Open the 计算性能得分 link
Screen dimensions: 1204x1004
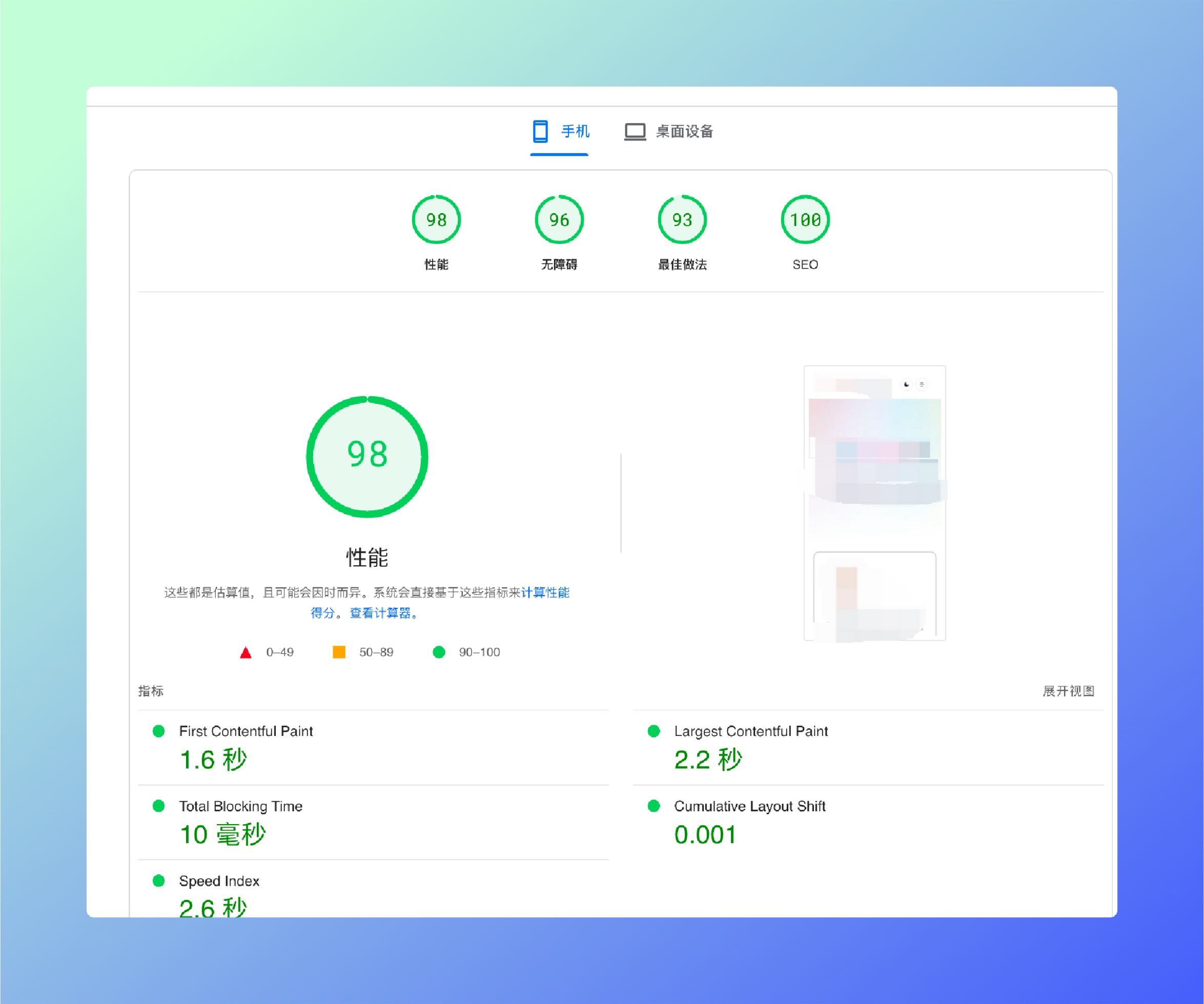click(545, 592)
